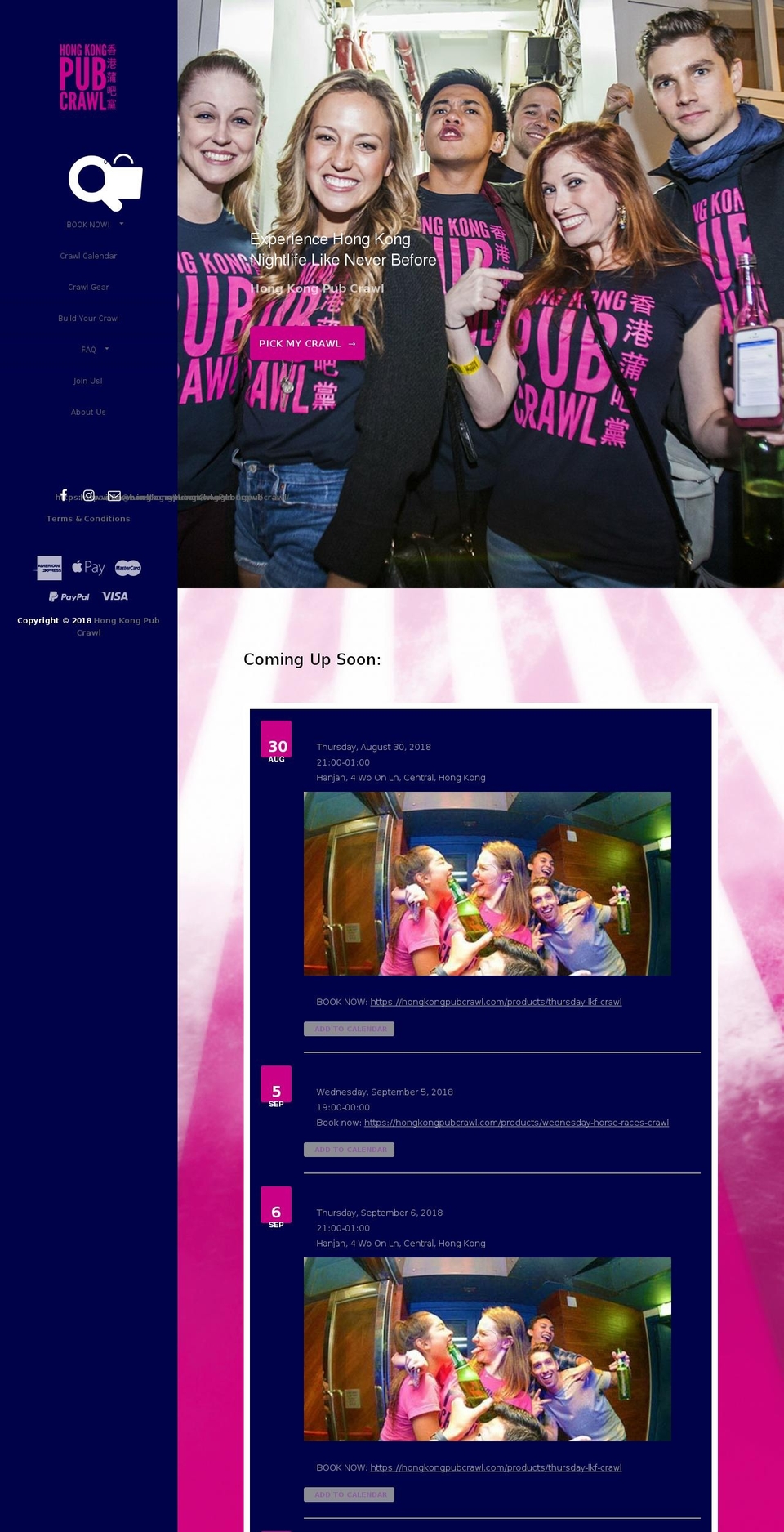Open the September 6 event photo

[488, 1349]
